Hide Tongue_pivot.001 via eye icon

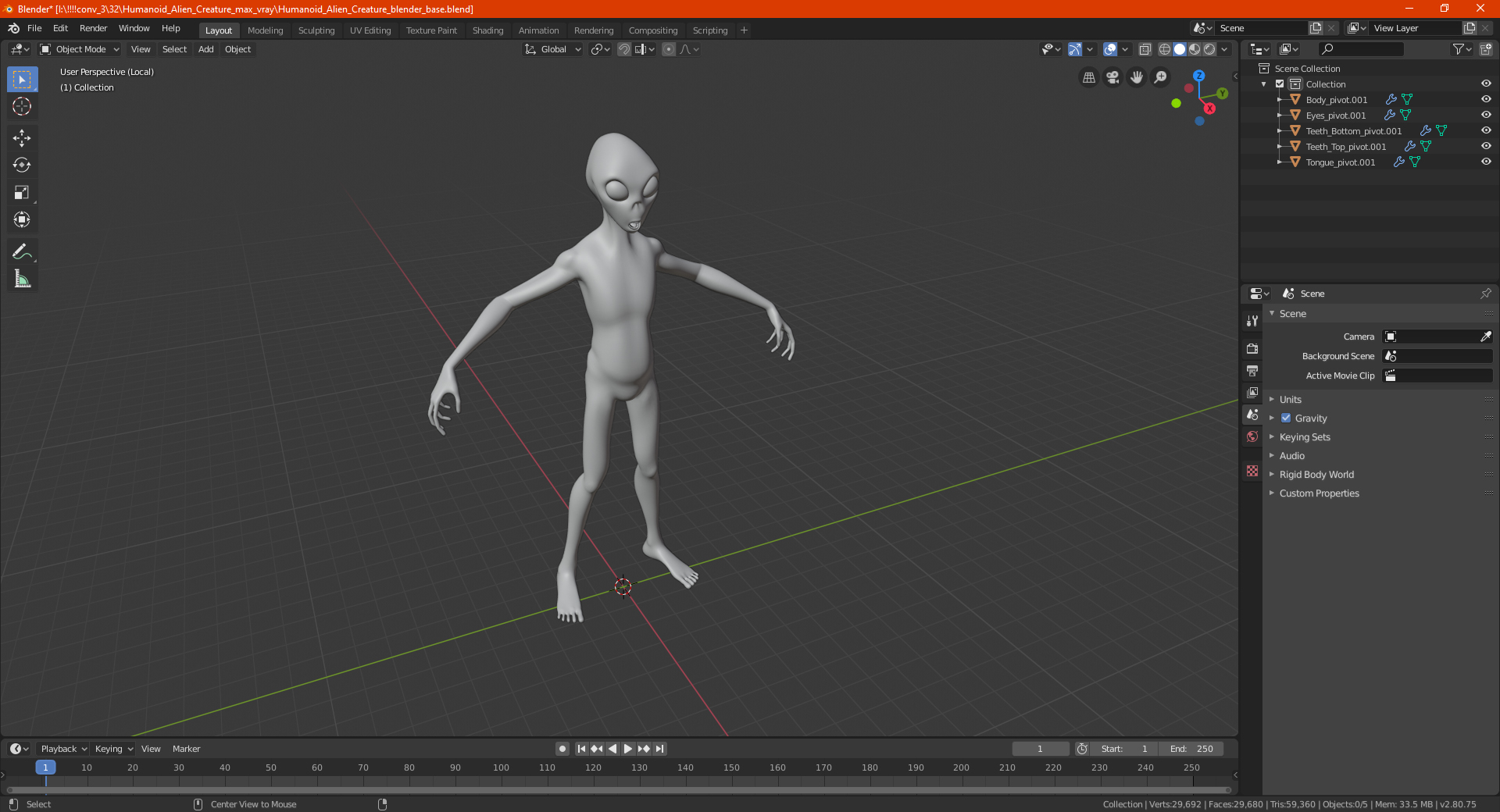[x=1486, y=162]
